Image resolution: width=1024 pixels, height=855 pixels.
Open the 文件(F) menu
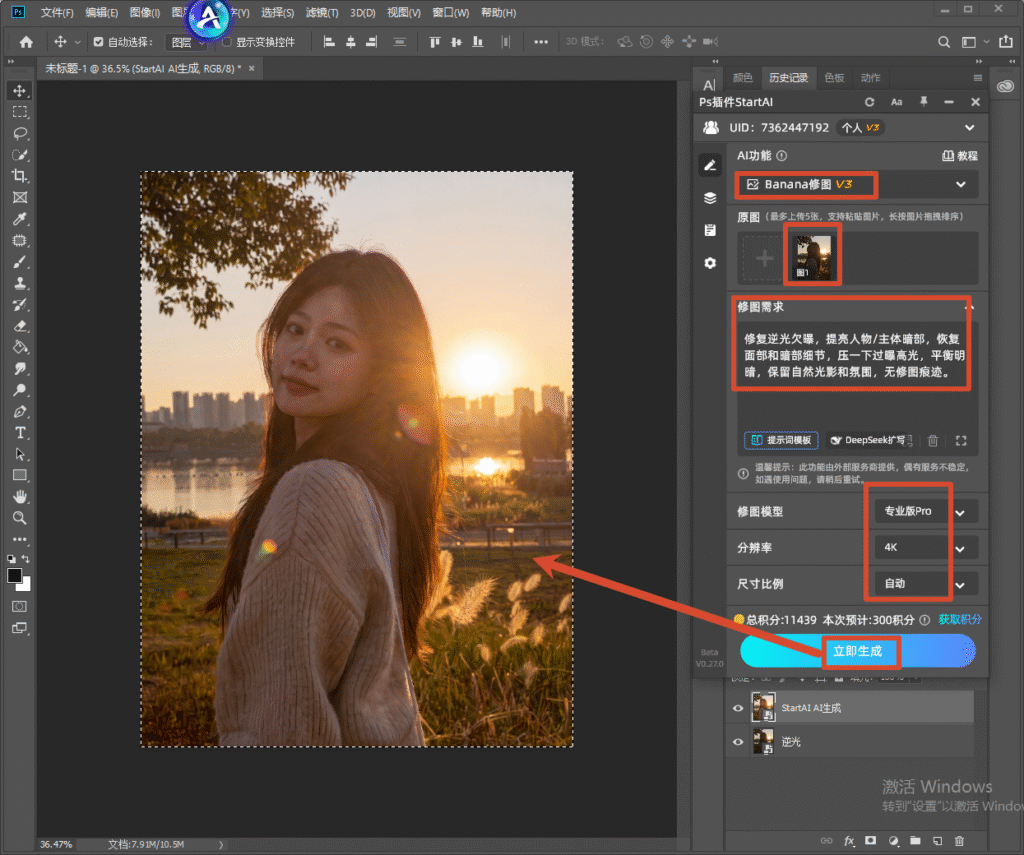(x=57, y=12)
